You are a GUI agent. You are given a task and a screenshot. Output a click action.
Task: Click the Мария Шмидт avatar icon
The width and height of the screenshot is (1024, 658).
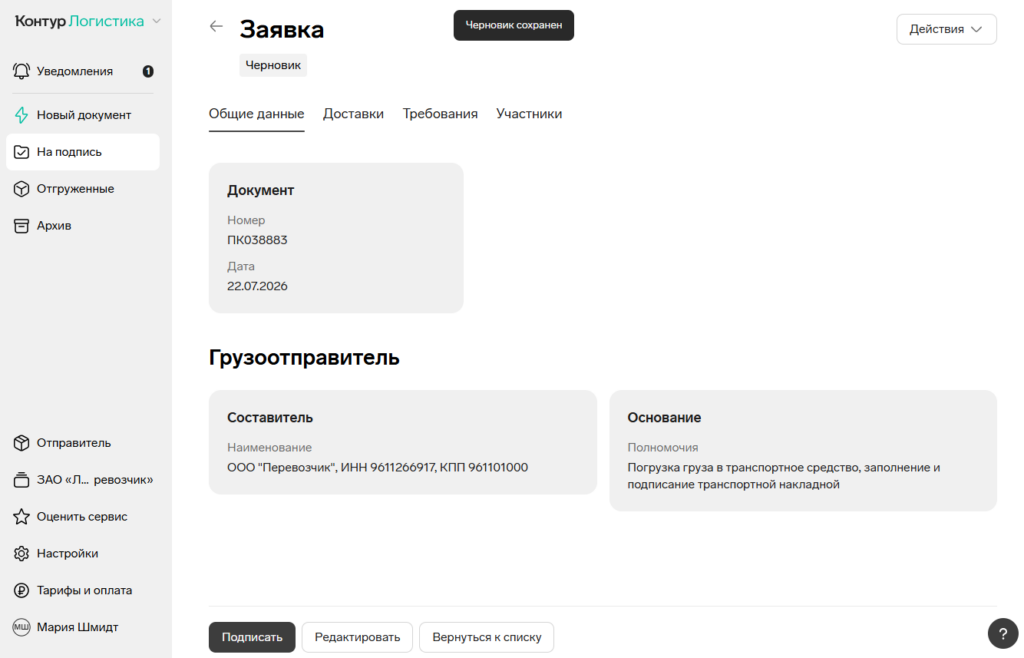pos(22,627)
